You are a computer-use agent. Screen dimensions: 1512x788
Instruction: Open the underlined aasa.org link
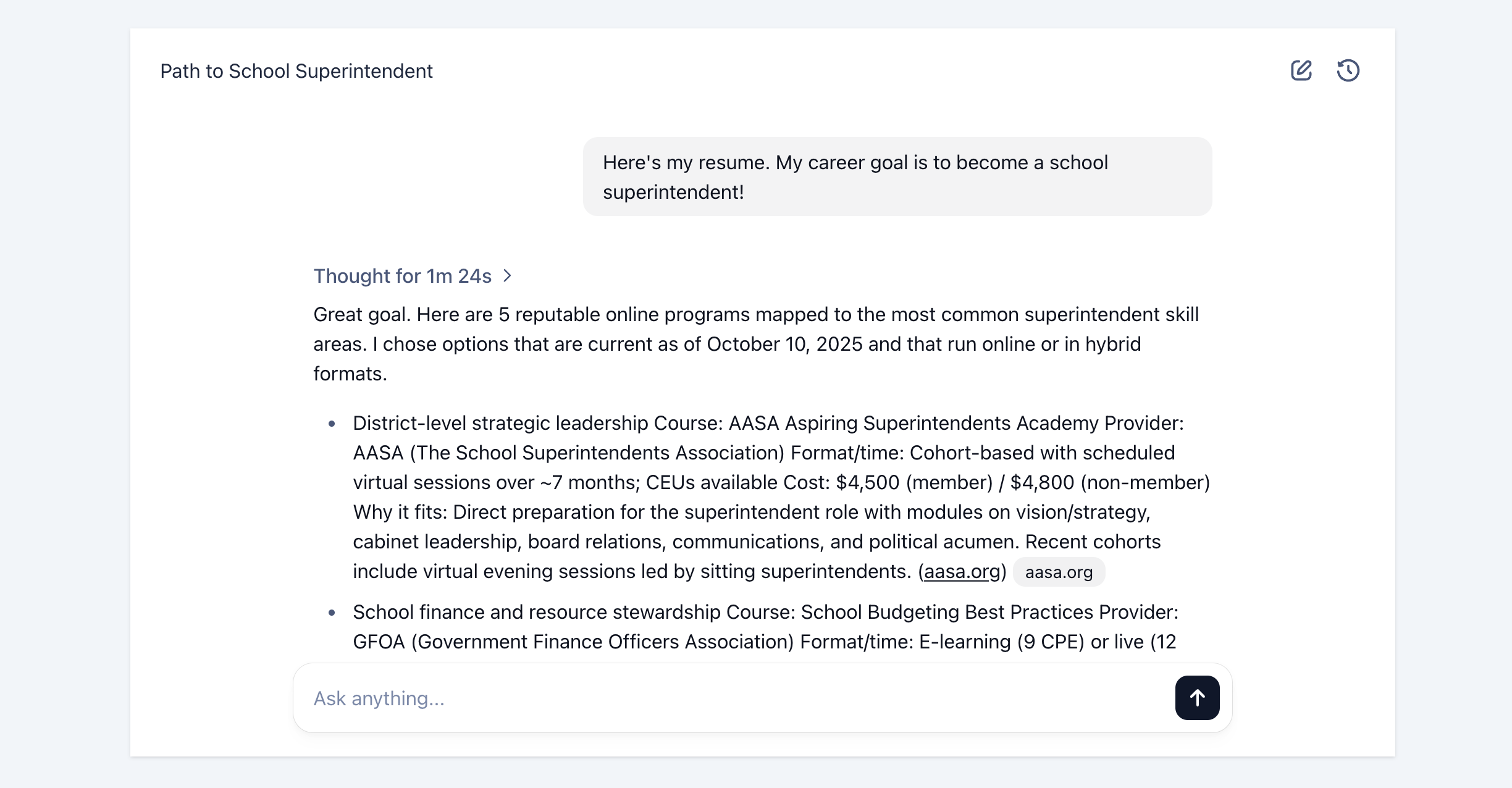click(x=962, y=572)
